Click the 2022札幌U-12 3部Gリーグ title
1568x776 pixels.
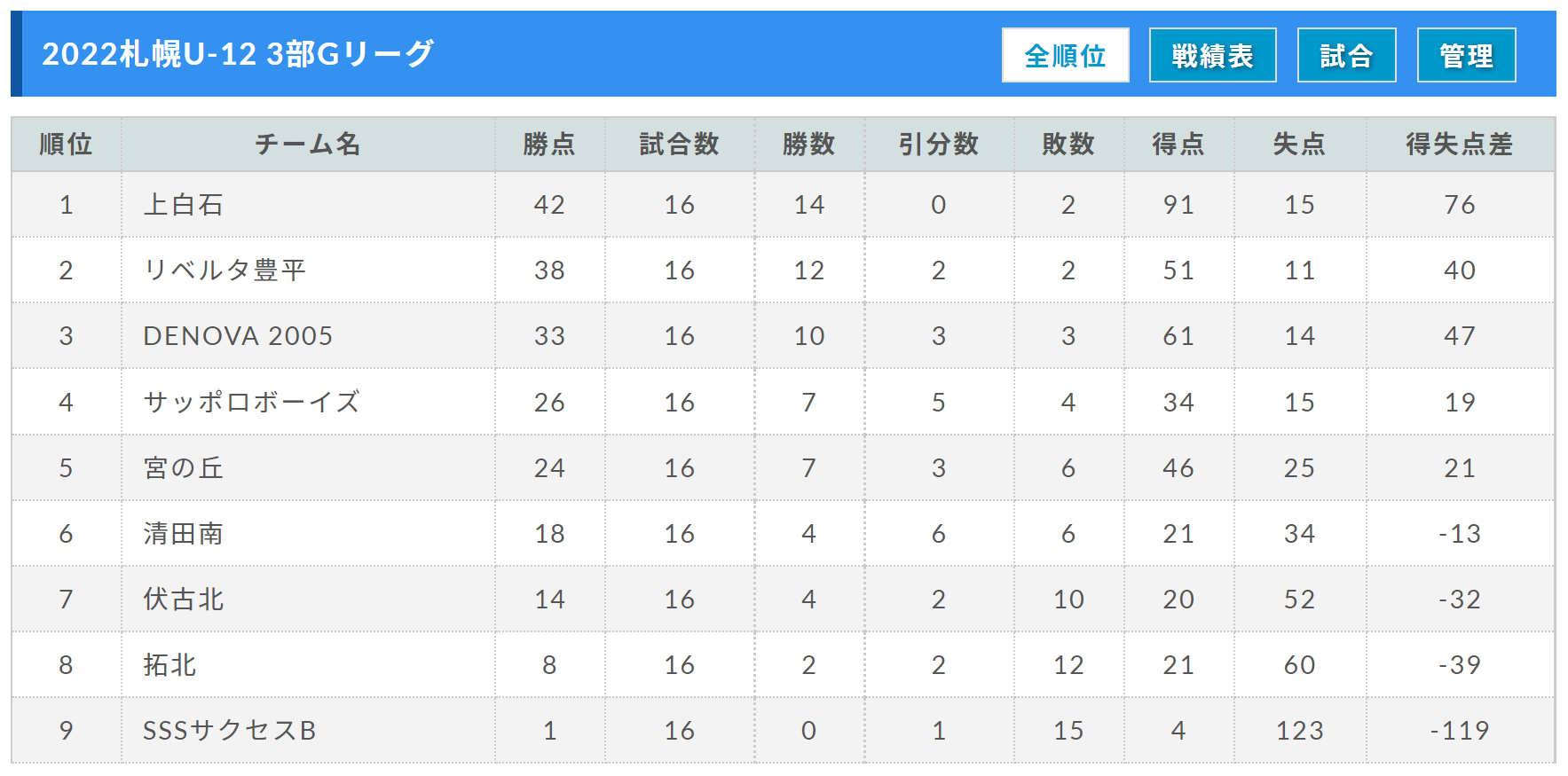(x=238, y=54)
